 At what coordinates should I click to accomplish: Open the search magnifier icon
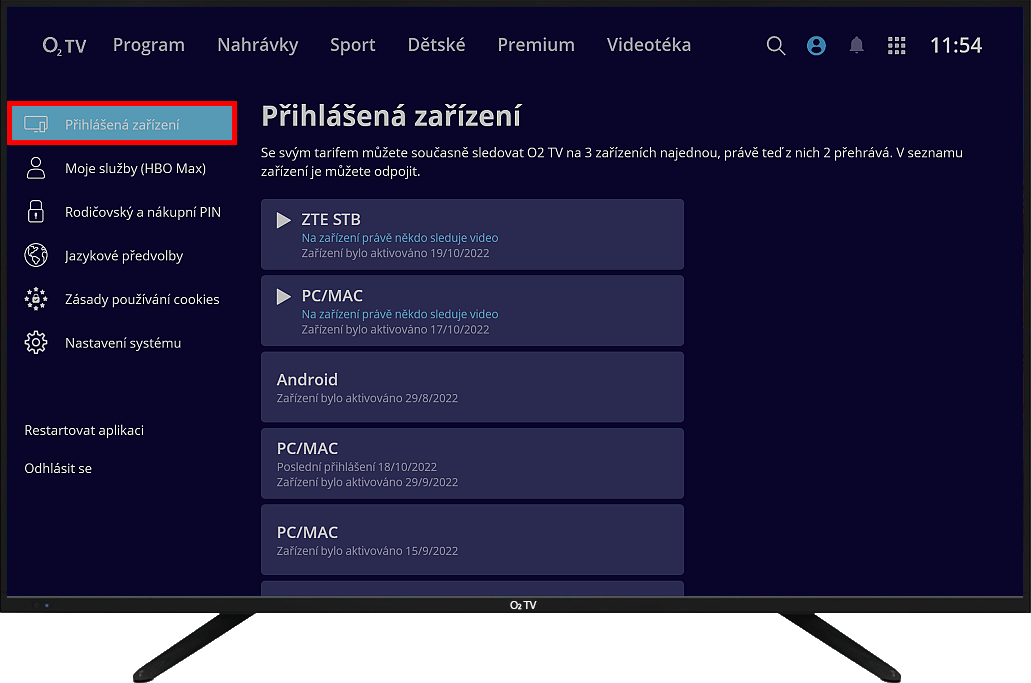pos(776,46)
